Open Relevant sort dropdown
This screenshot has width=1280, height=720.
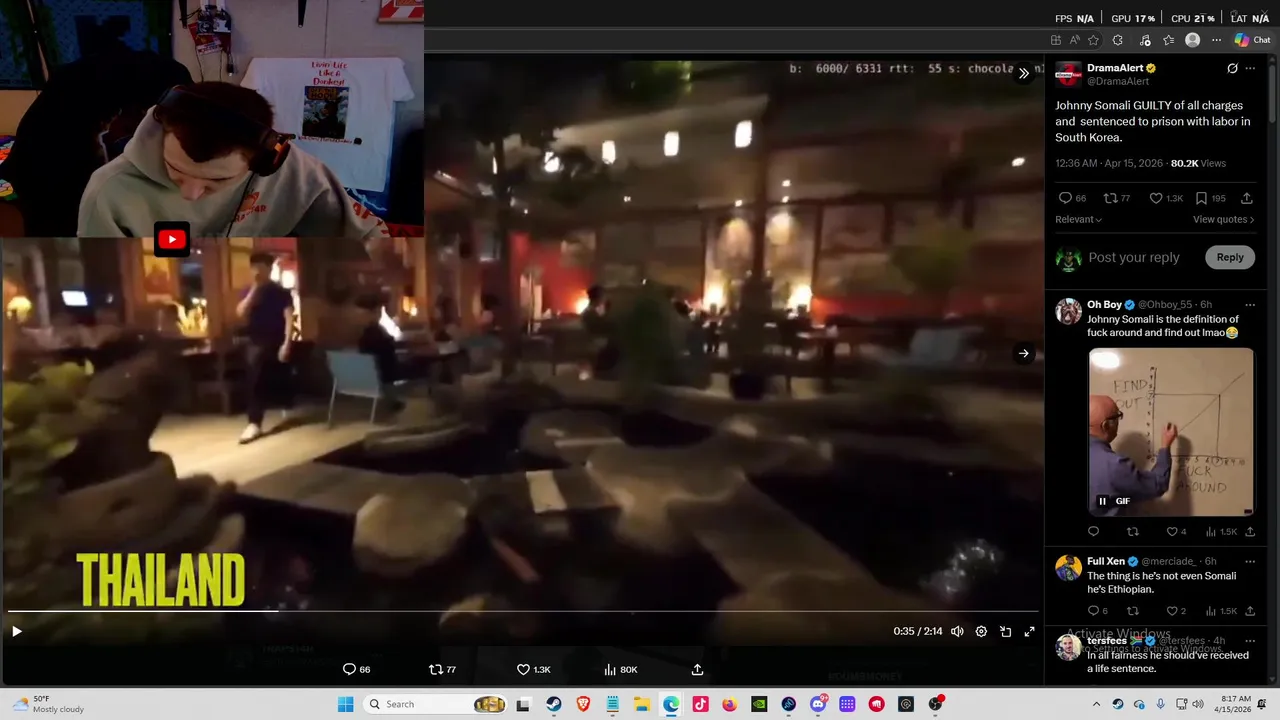(1078, 219)
